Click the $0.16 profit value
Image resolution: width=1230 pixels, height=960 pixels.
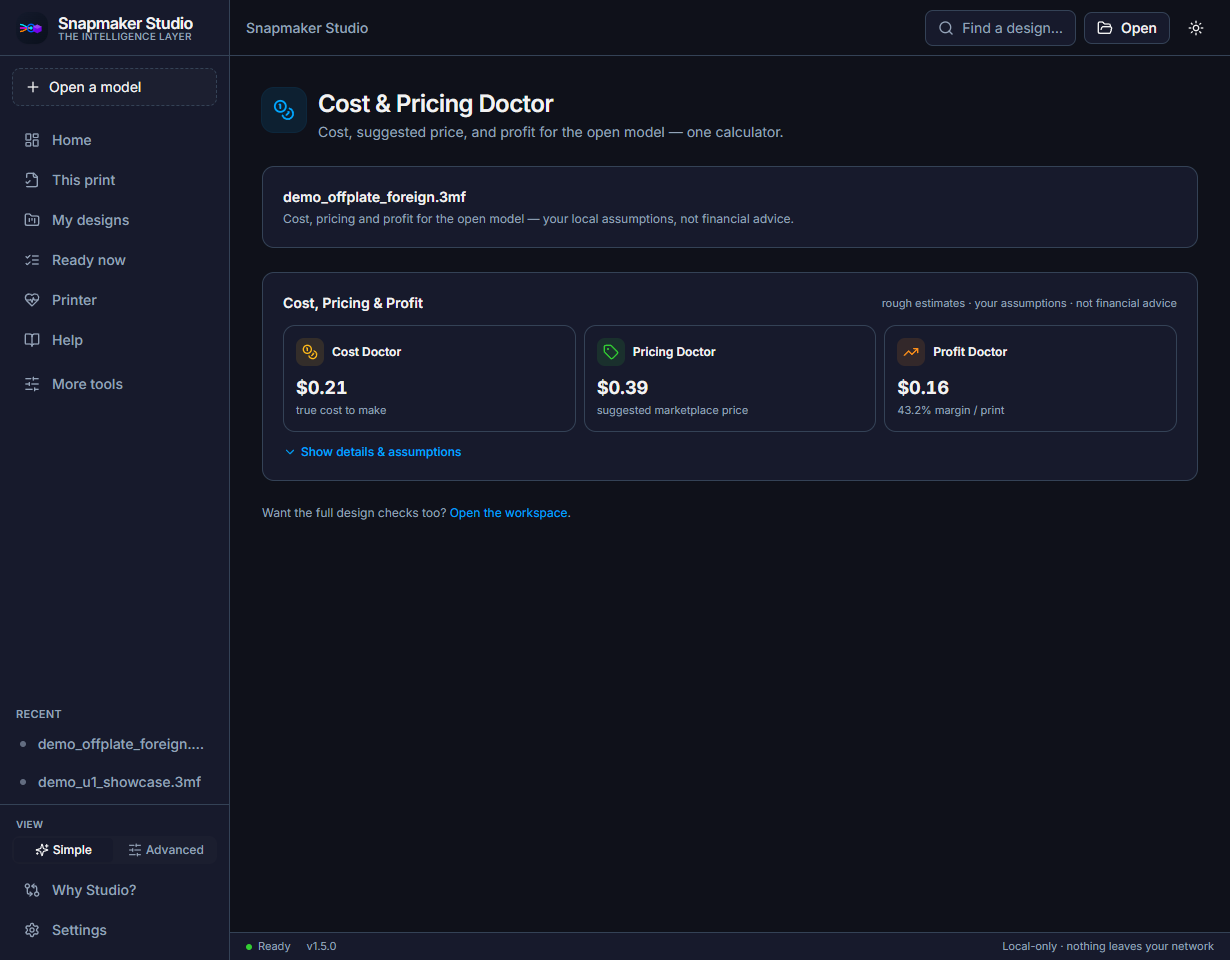pyautogui.click(x=923, y=387)
